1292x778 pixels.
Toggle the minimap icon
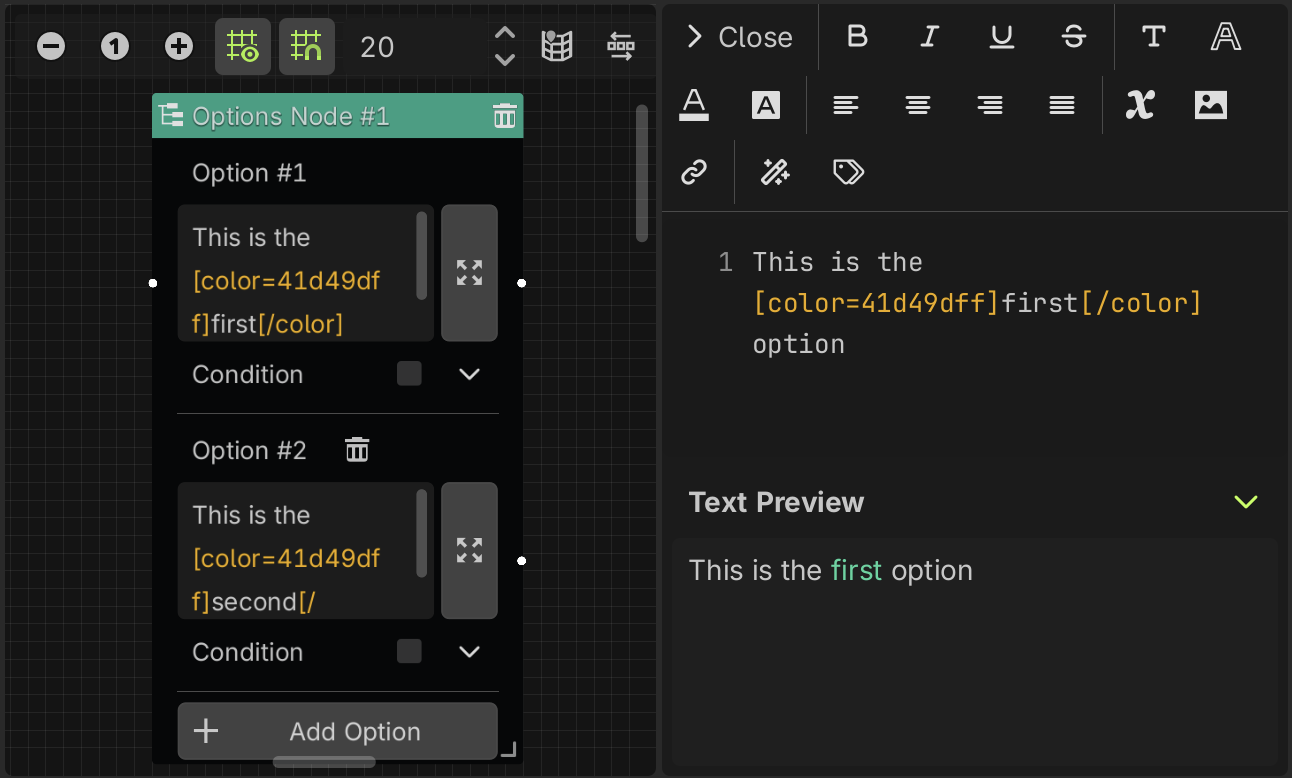(557, 46)
